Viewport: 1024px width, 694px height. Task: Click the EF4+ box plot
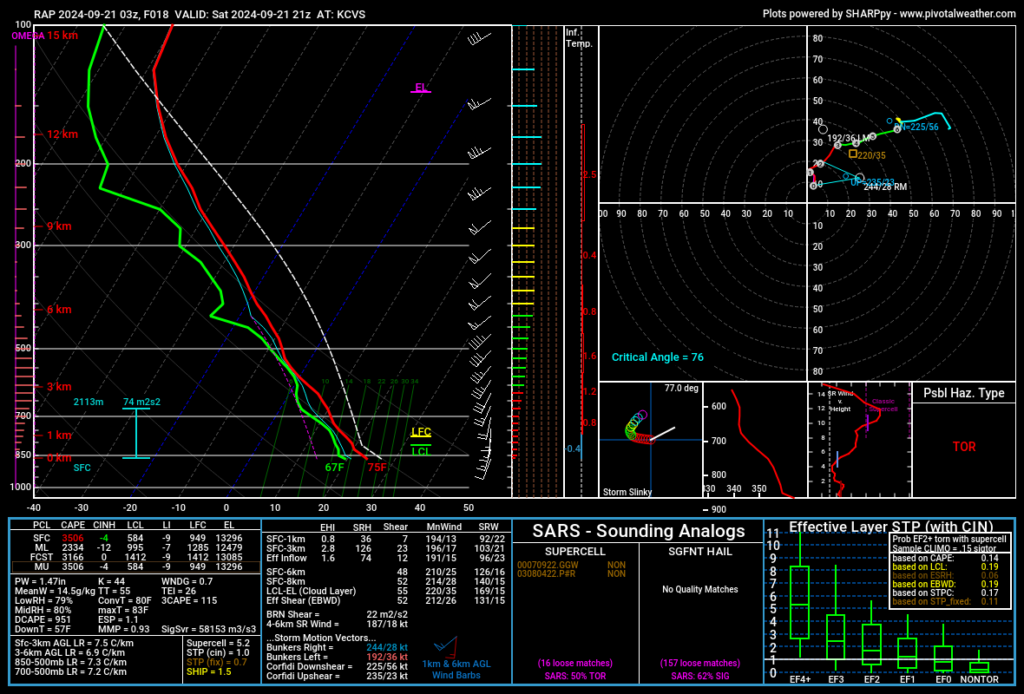[x=799, y=601]
